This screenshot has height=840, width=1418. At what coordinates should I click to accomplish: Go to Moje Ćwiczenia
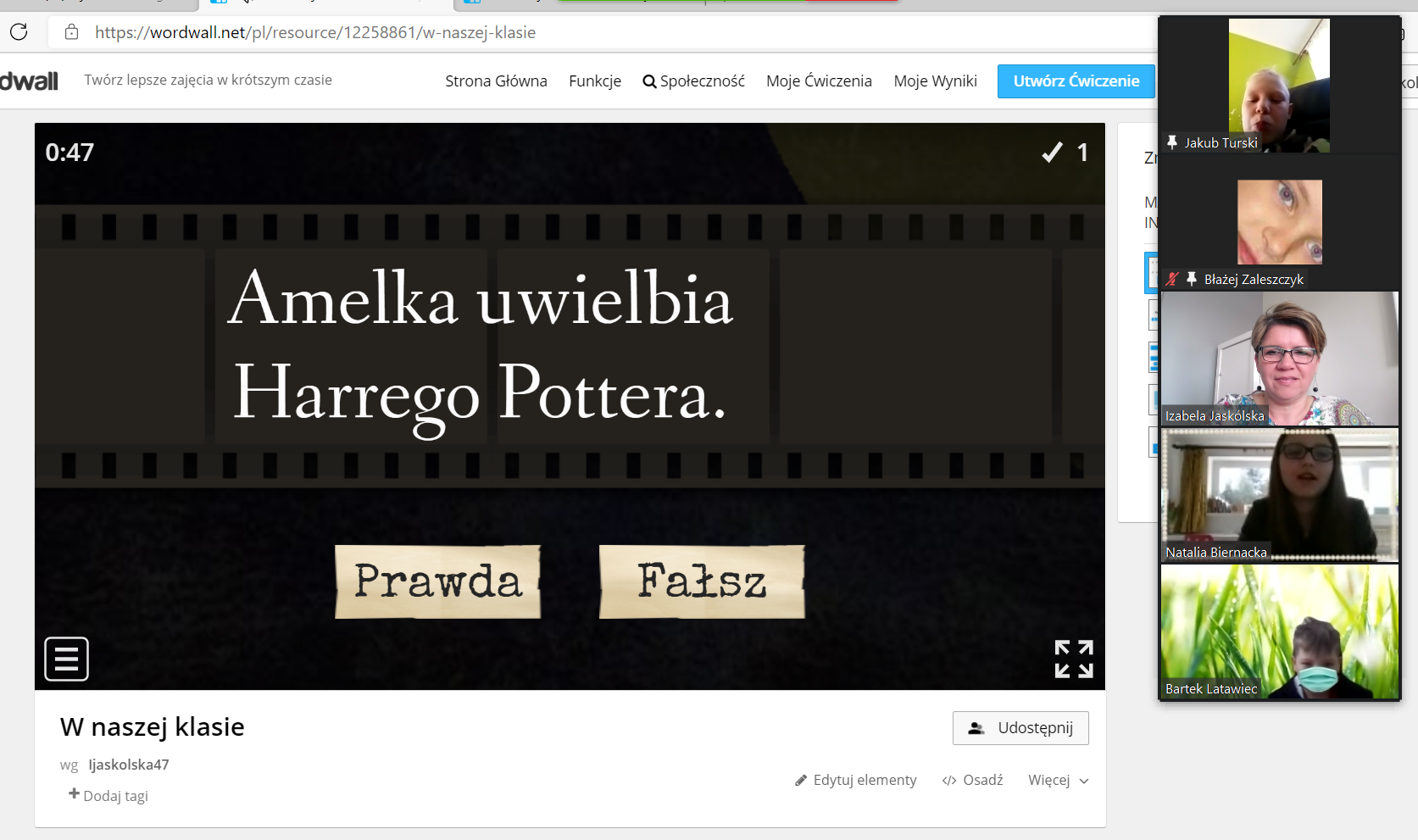coord(819,81)
